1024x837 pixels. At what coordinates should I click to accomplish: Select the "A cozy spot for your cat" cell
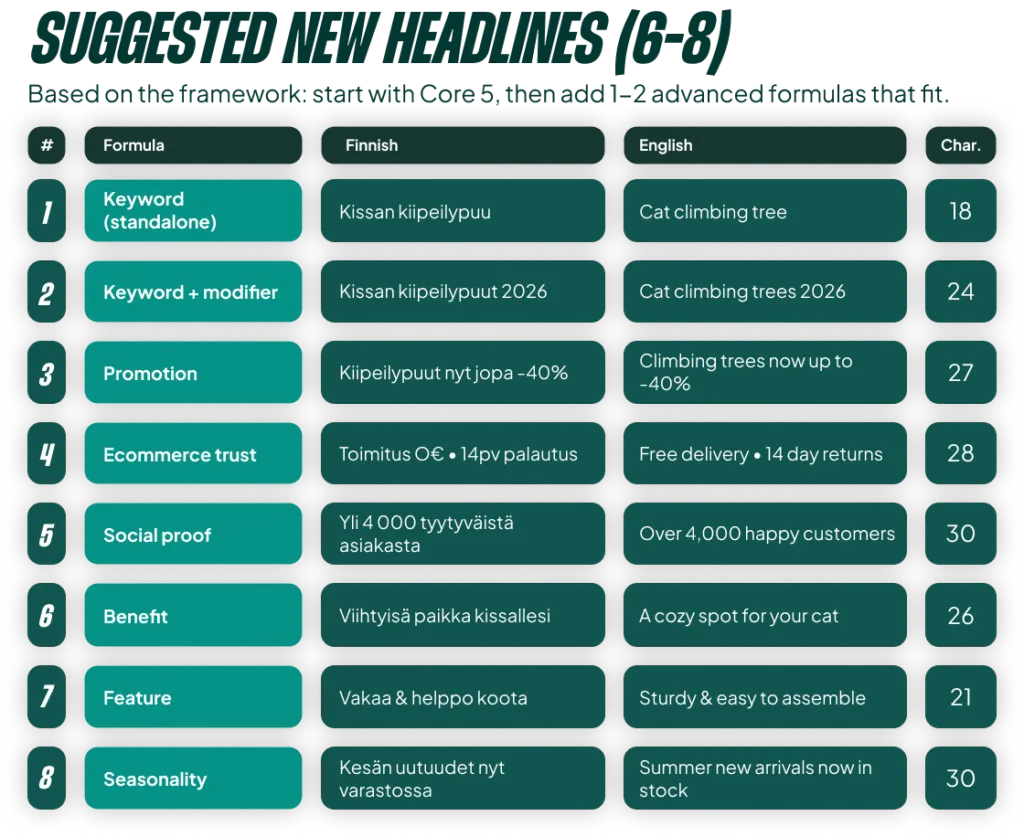765,615
